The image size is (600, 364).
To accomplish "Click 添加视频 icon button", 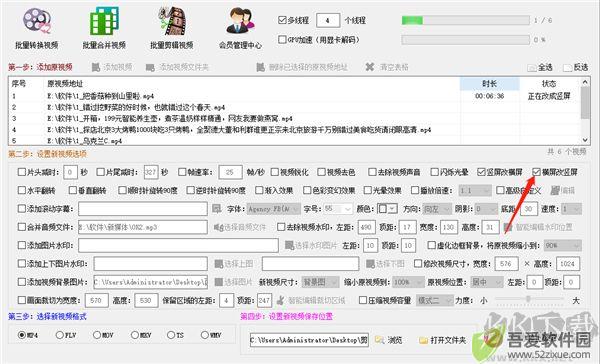I will (x=96, y=67).
